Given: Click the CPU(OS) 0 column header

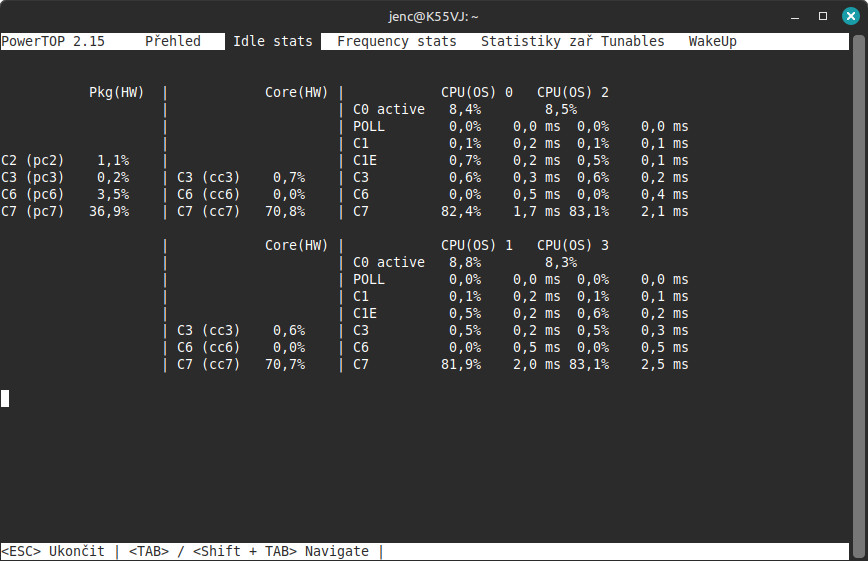Looking at the screenshot, I should pos(476,92).
